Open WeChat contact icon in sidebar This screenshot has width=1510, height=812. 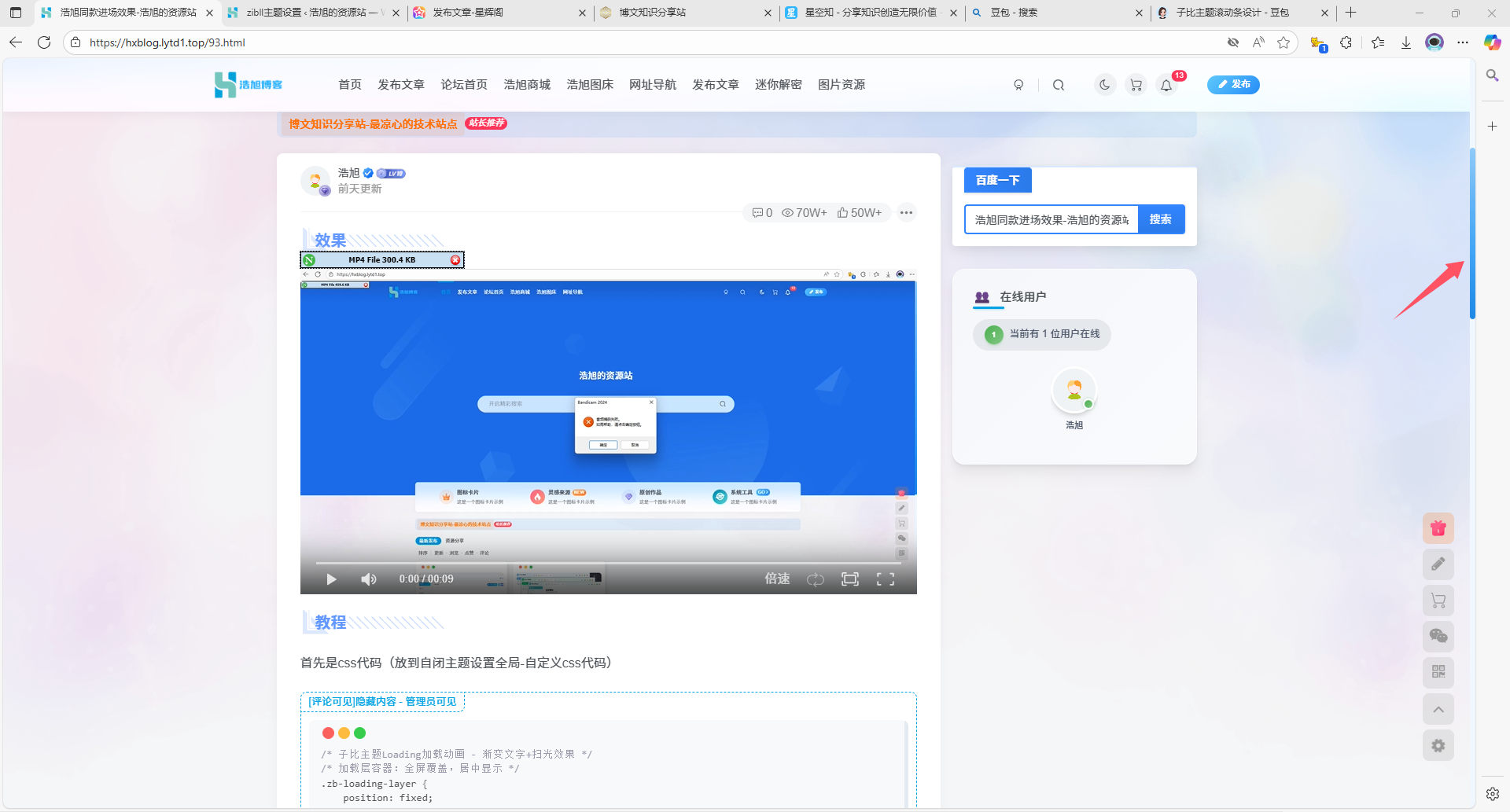point(1438,636)
